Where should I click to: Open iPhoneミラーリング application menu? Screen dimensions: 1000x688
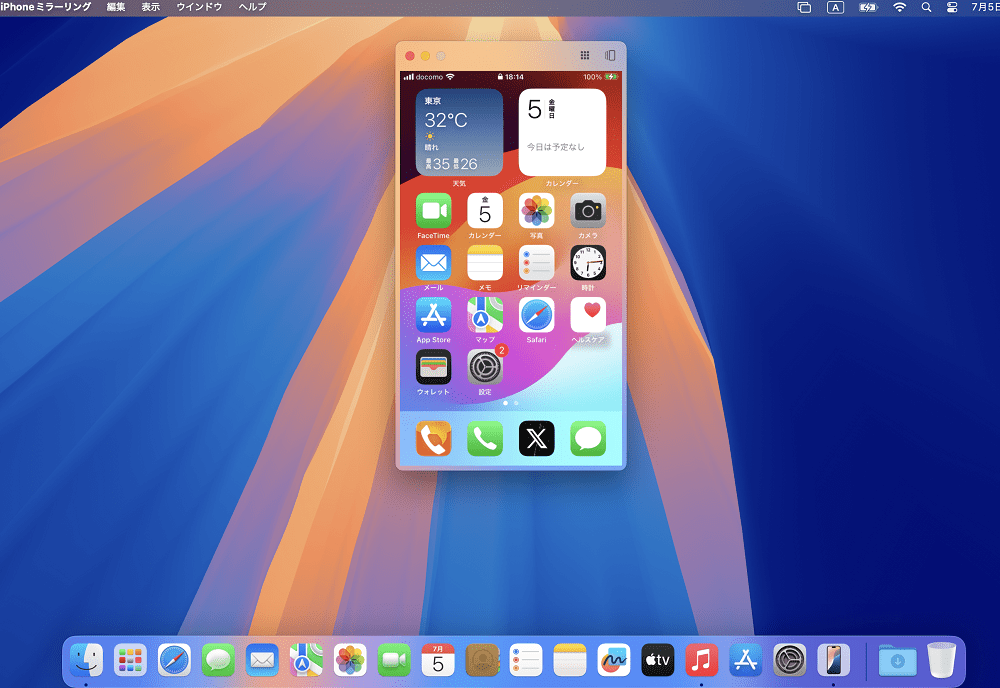[46, 7]
